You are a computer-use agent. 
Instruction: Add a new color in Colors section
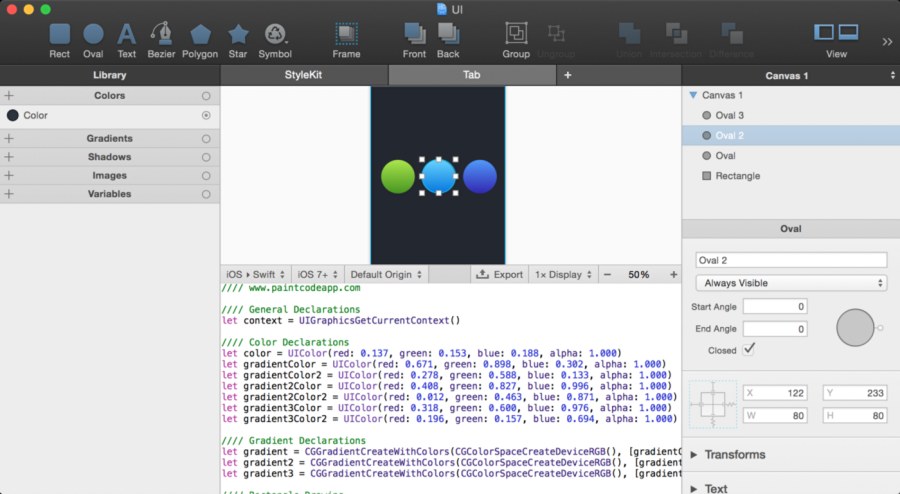pos(9,96)
